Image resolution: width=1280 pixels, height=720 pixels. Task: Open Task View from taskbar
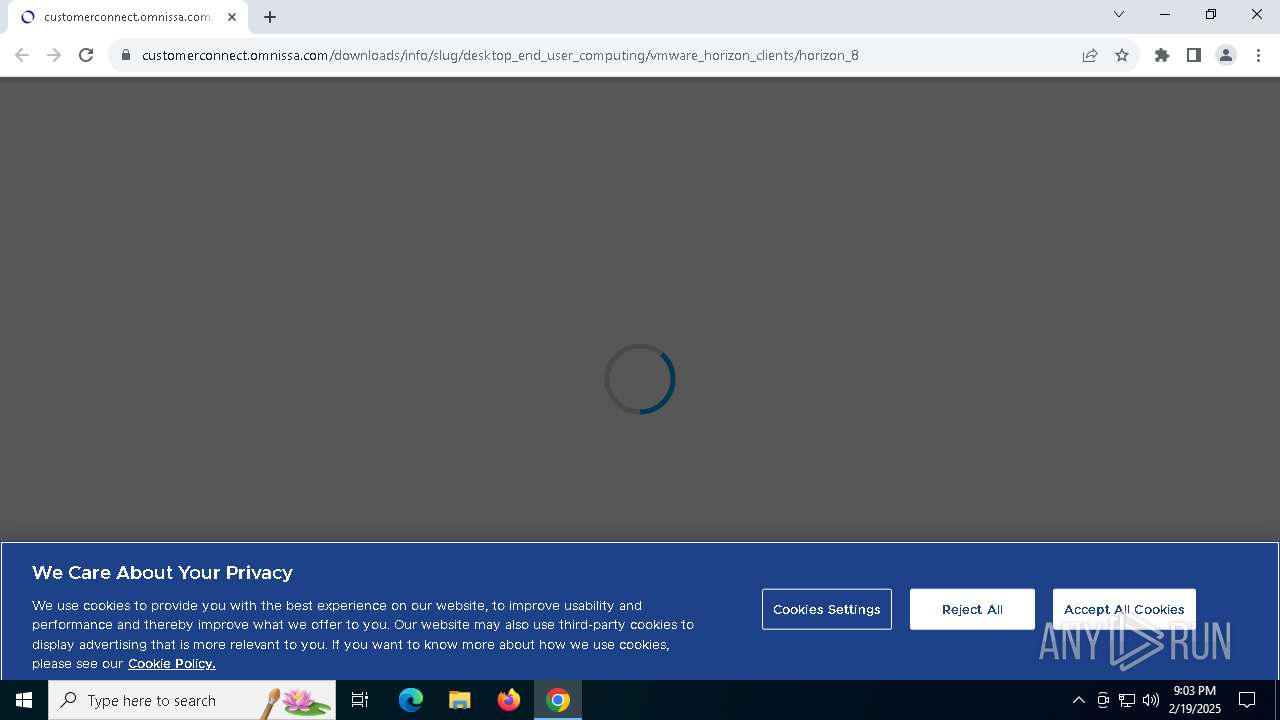tap(360, 700)
